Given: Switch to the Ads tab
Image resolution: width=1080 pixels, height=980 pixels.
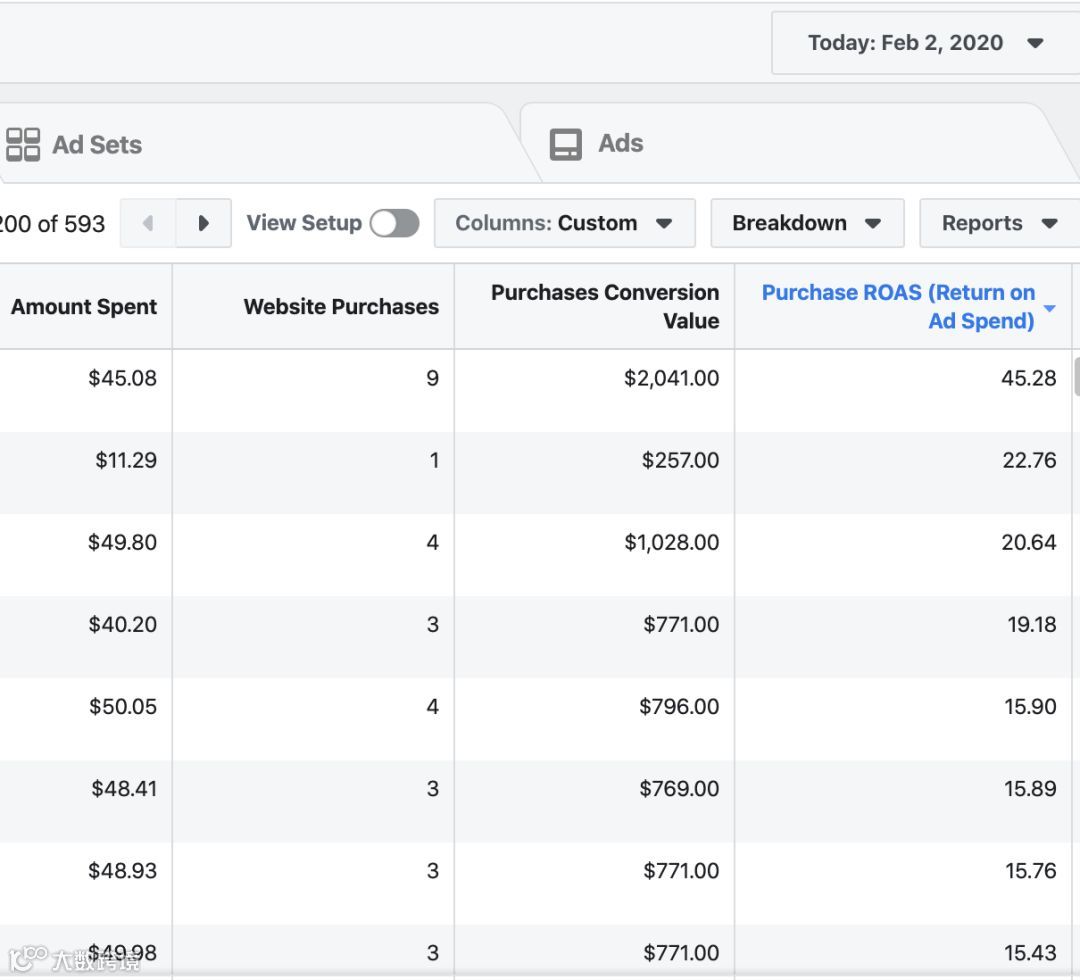Looking at the screenshot, I should (x=620, y=144).
